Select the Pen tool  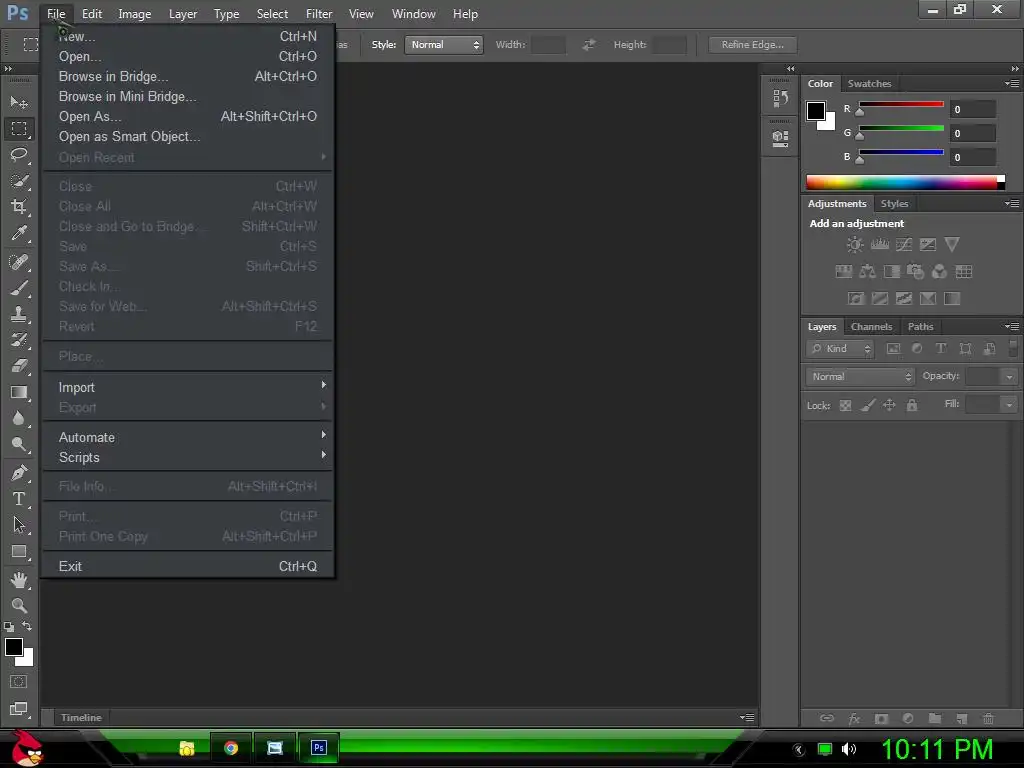click(x=19, y=473)
